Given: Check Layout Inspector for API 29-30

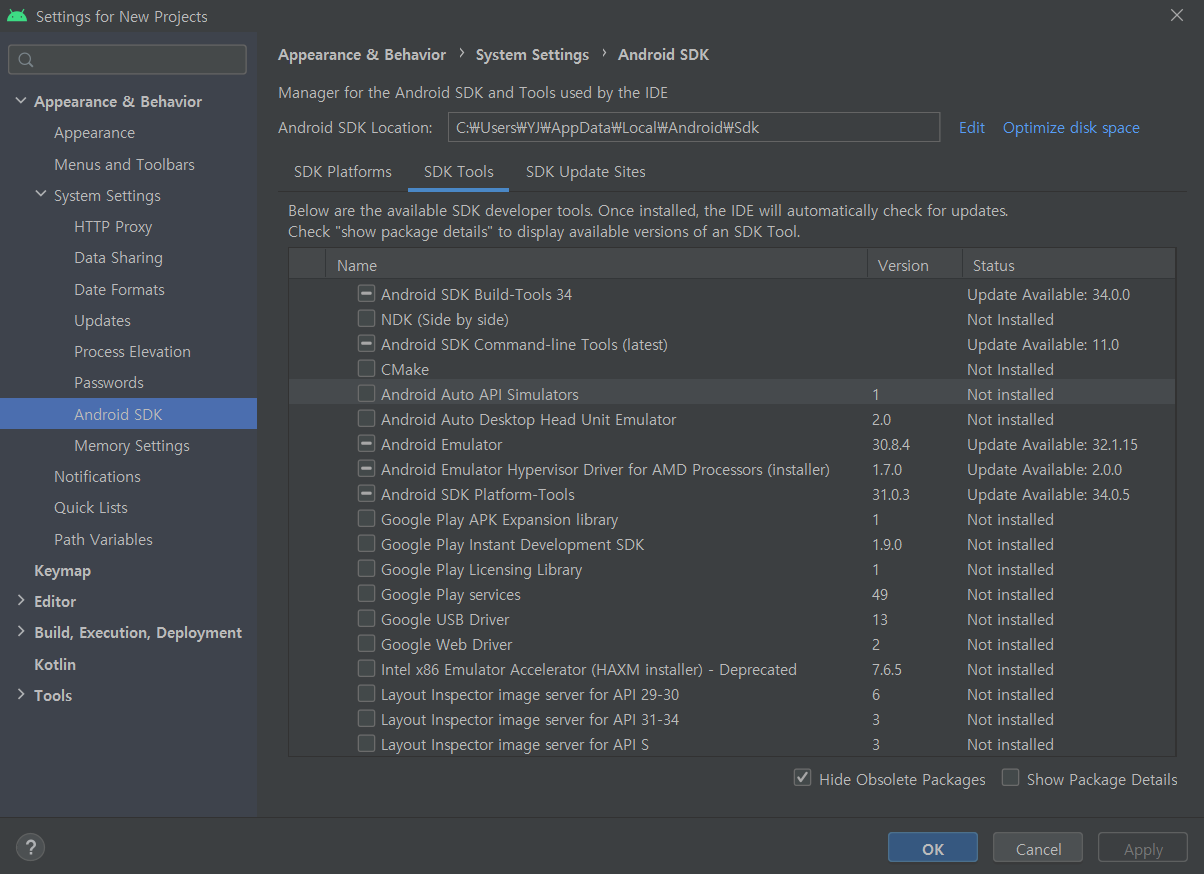Looking at the screenshot, I should [x=366, y=694].
